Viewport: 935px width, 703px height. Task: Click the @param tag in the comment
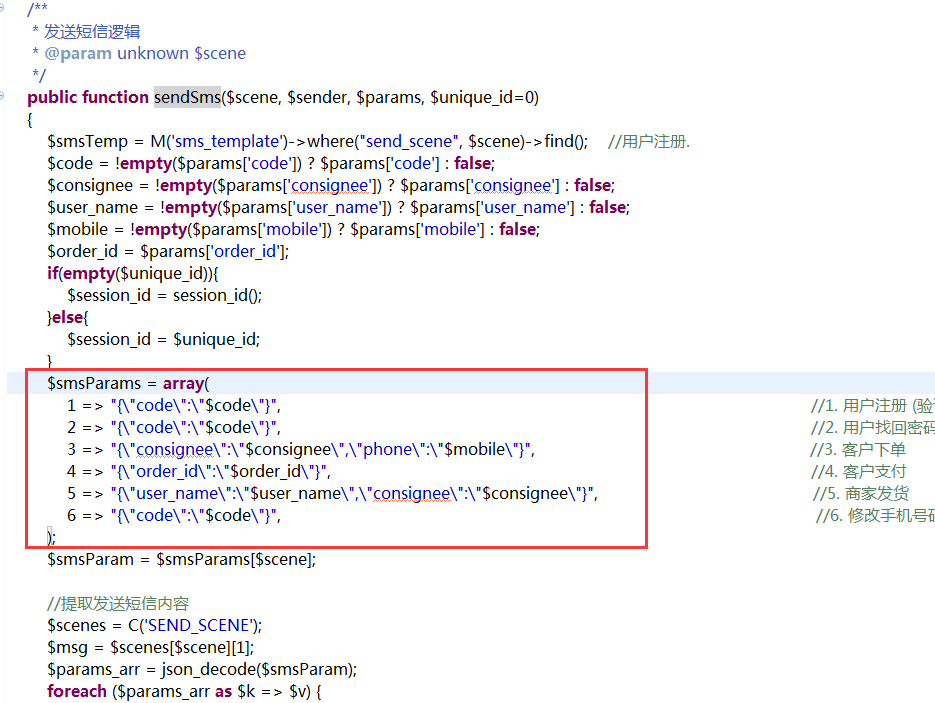coord(78,54)
